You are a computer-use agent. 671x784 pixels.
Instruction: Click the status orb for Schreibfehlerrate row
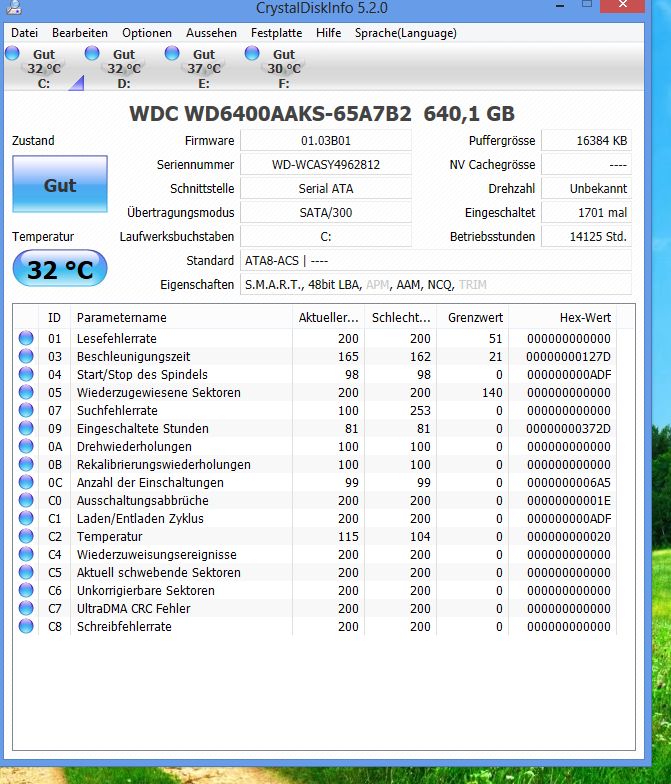coord(26,626)
